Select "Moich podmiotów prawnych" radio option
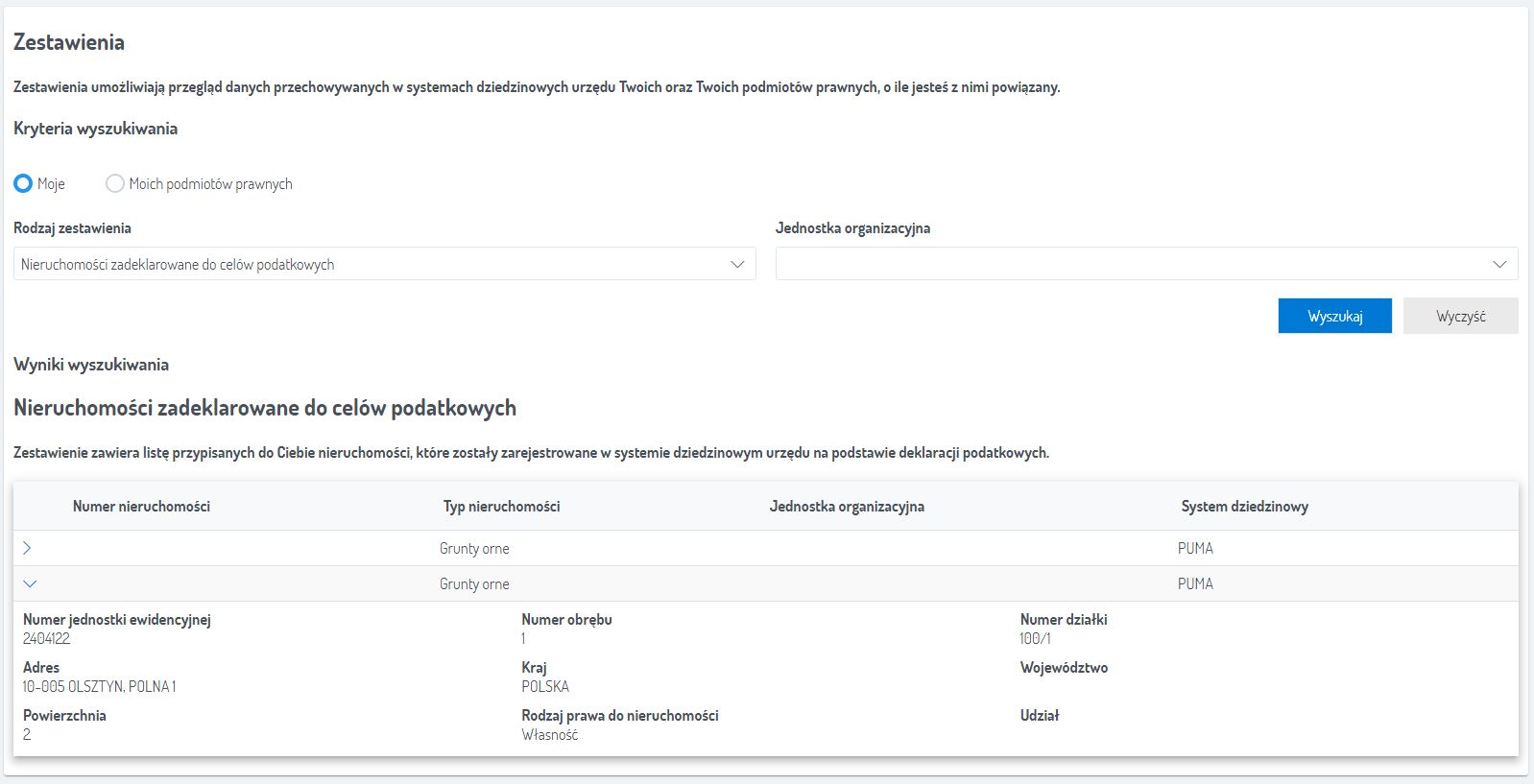The image size is (1534, 784). [115, 183]
